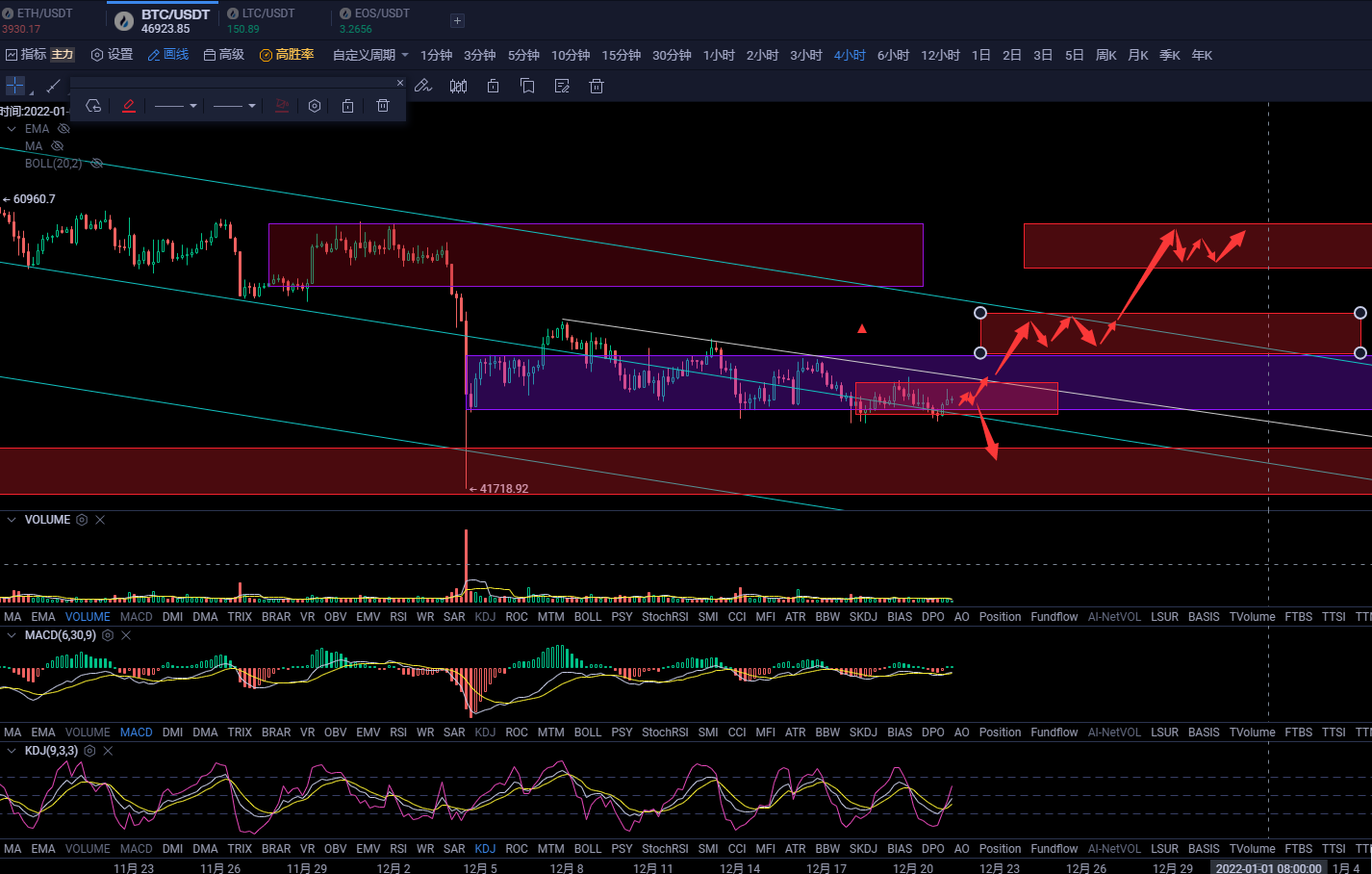
Task: Click the 高胜率 button
Action: point(287,55)
